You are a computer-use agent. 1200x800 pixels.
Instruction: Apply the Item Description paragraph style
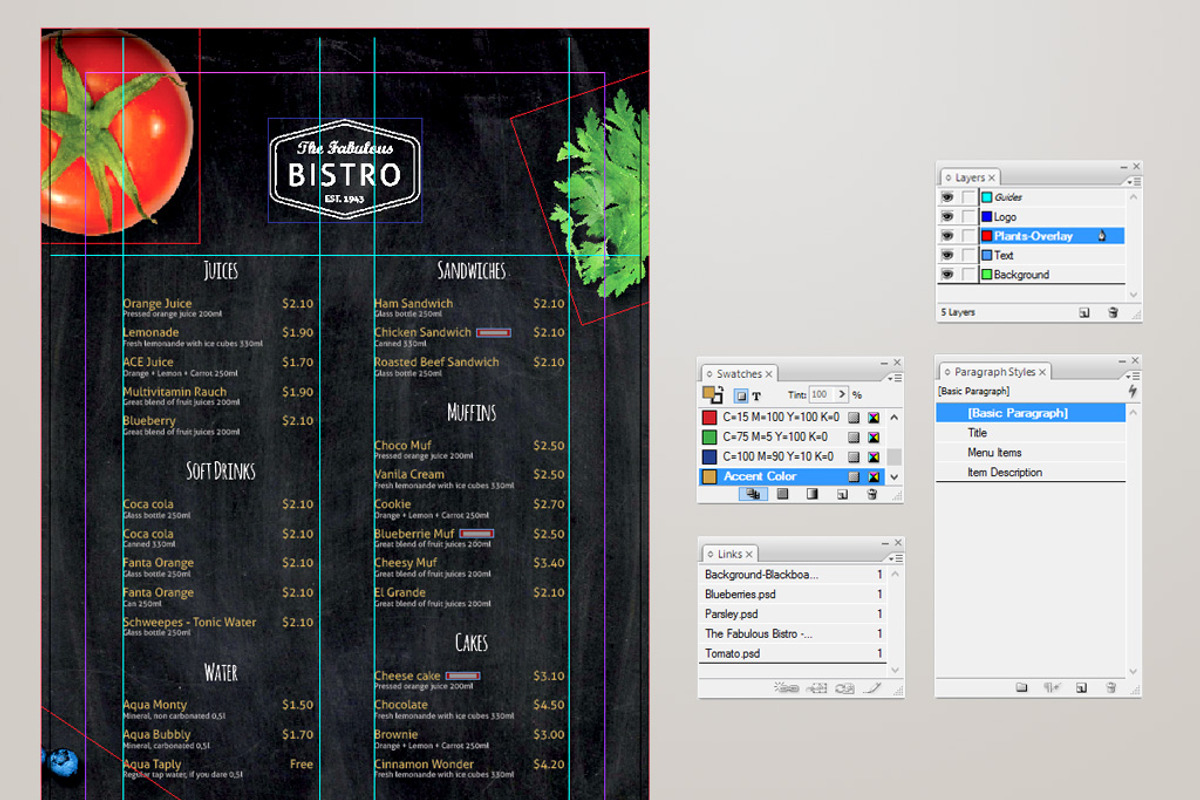1031,472
